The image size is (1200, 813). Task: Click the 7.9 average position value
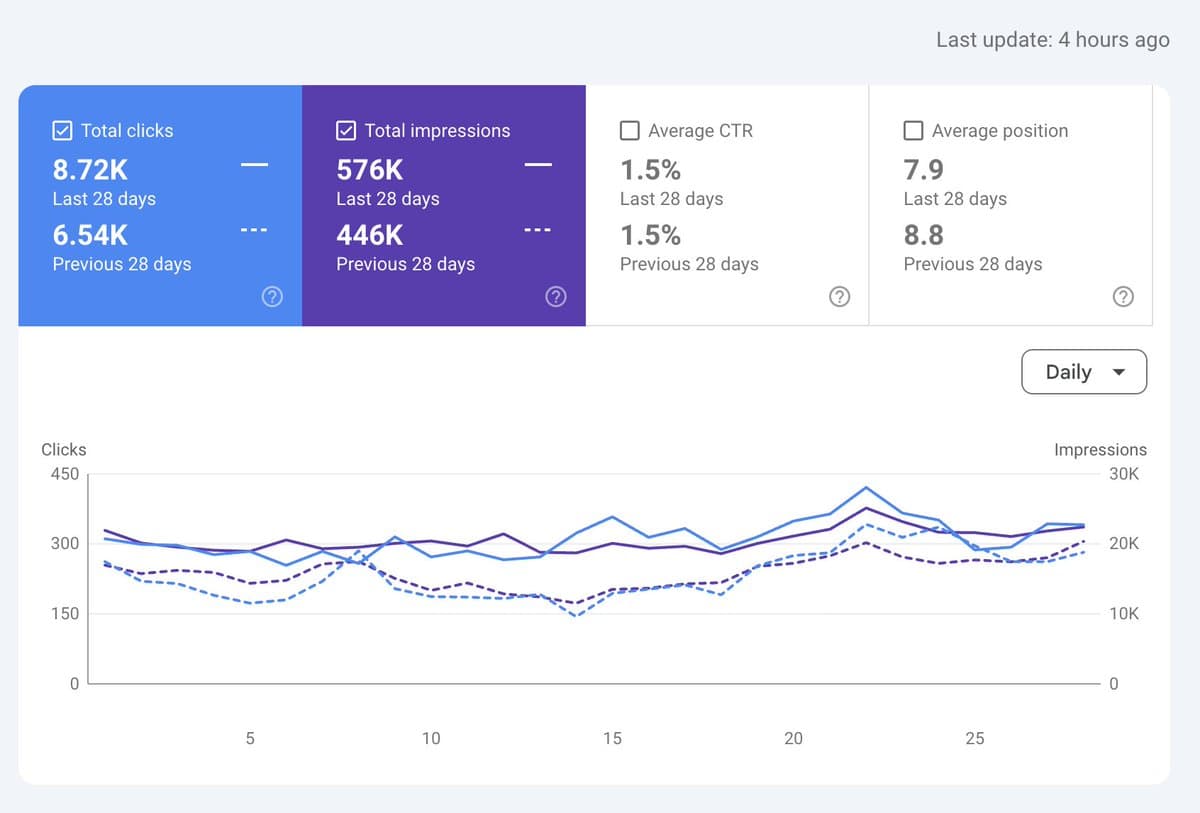pyautogui.click(x=924, y=169)
